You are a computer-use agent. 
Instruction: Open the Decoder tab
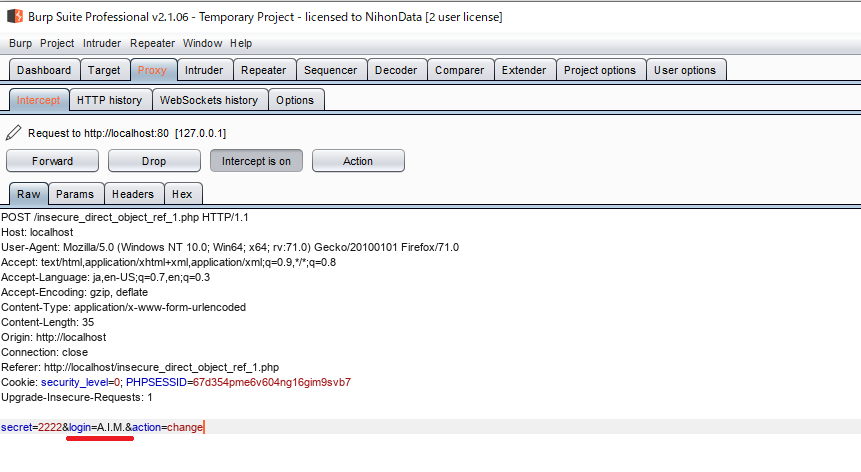pos(396,70)
